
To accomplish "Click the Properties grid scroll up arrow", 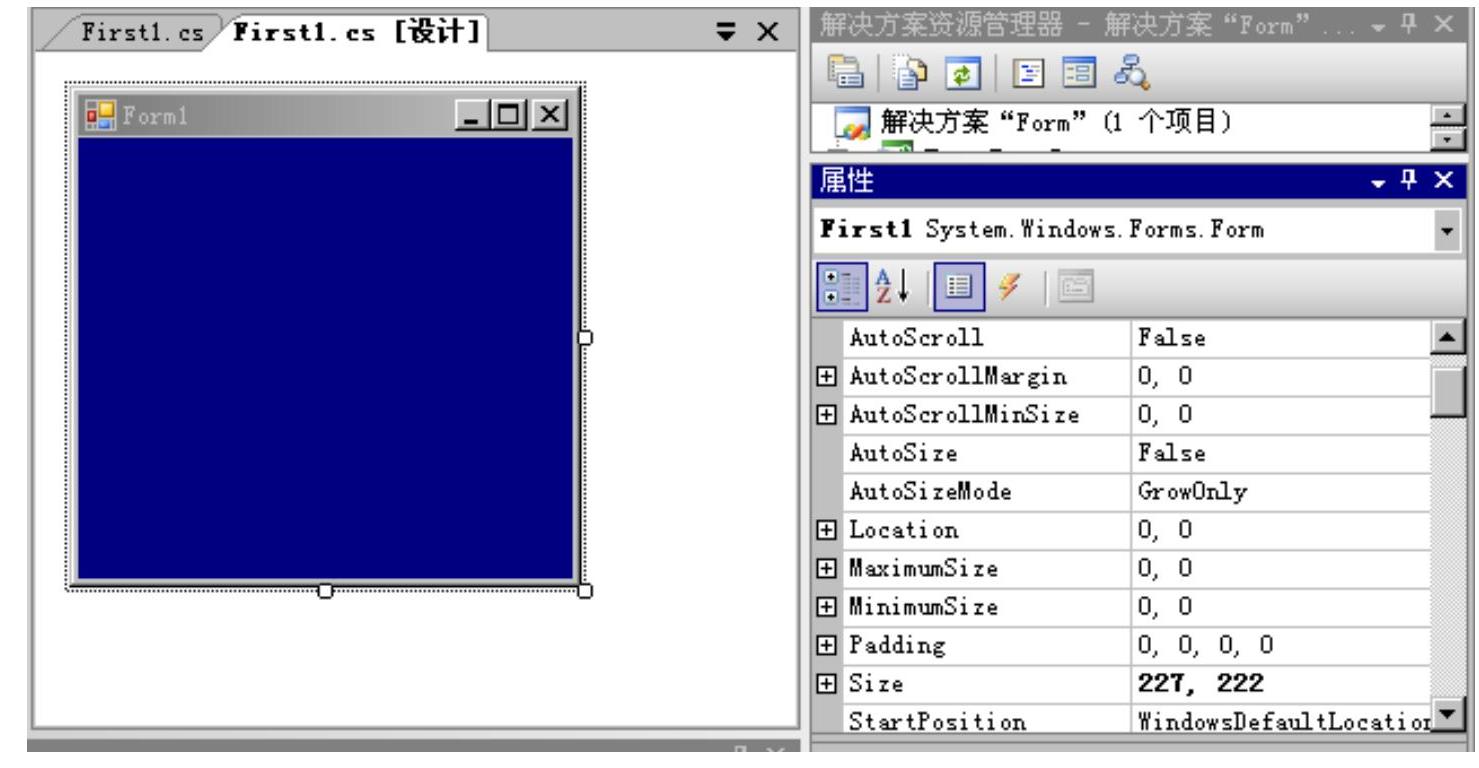I will (1447, 338).
